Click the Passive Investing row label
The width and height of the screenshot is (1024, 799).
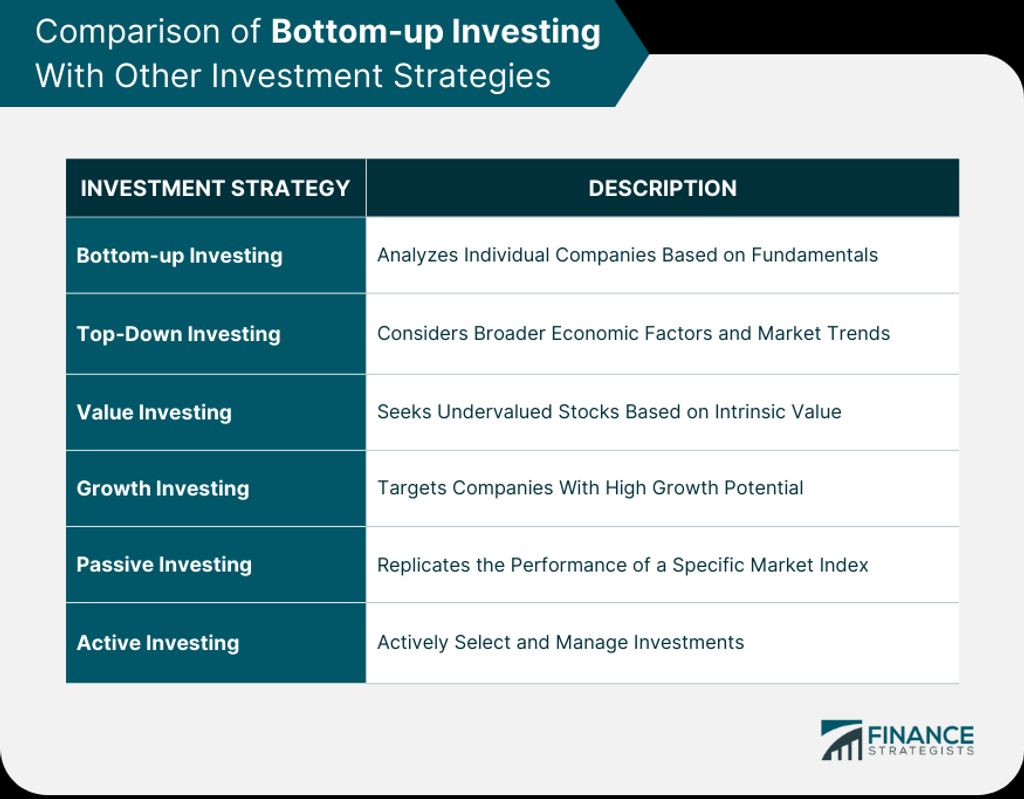coord(164,564)
